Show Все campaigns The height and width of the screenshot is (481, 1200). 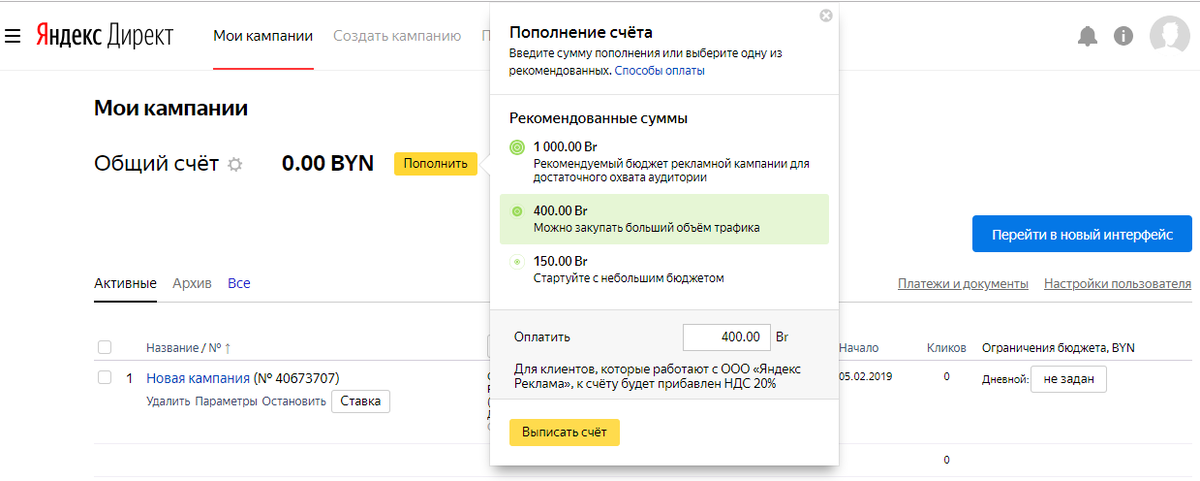point(239,283)
